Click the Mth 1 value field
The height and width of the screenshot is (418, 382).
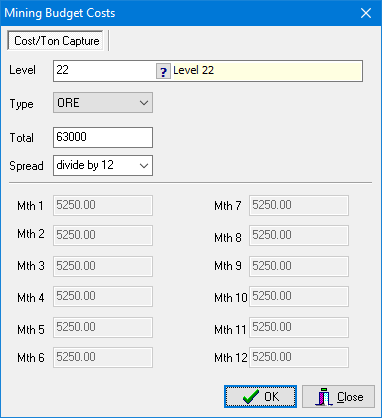tap(103, 205)
